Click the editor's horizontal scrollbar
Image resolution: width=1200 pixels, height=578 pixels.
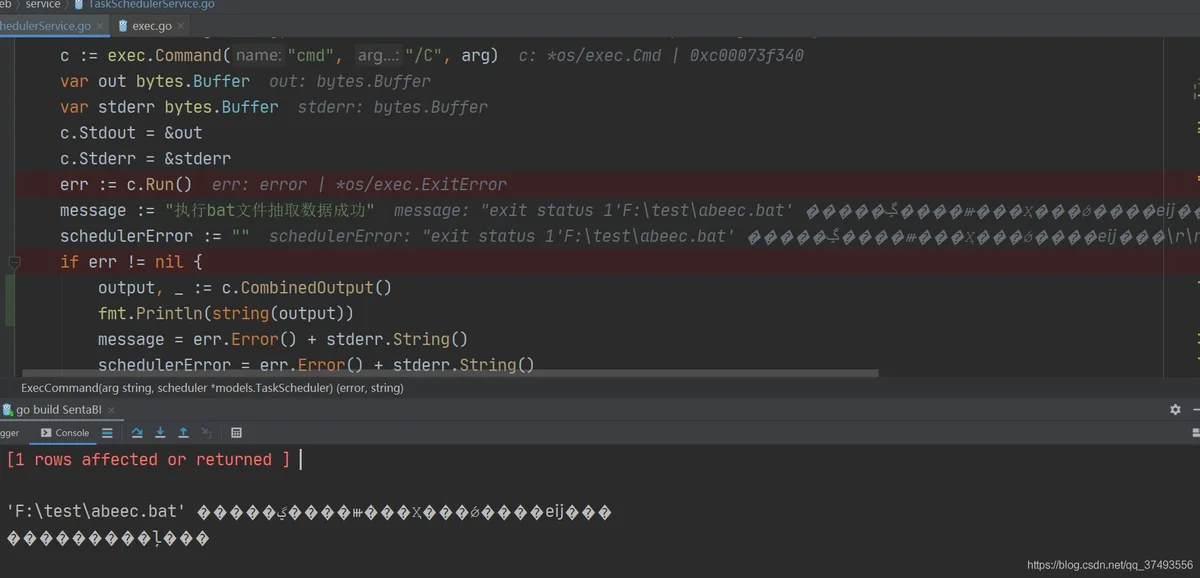coord(449,374)
